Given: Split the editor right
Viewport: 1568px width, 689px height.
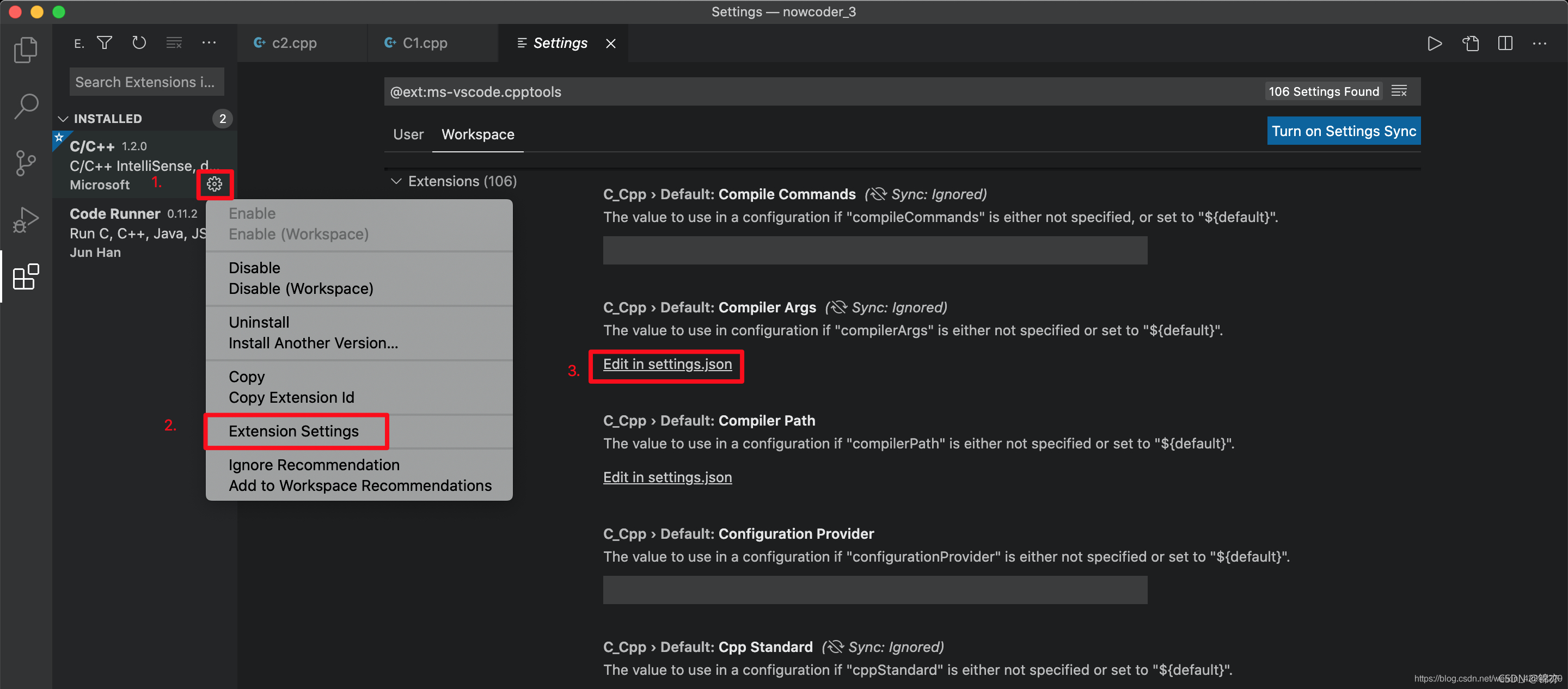Looking at the screenshot, I should point(1505,43).
